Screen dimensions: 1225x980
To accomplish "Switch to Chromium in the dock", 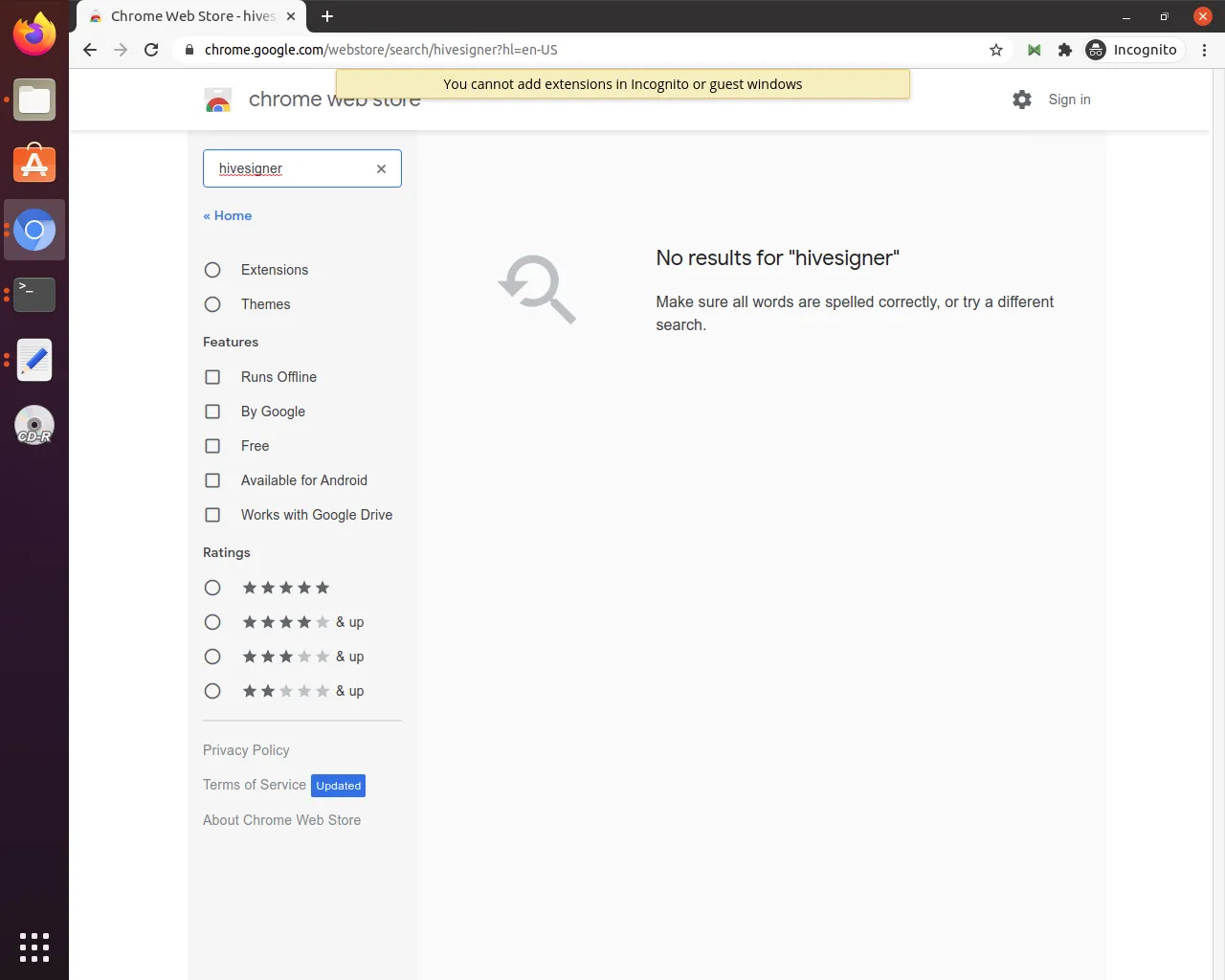I will (x=34, y=230).
